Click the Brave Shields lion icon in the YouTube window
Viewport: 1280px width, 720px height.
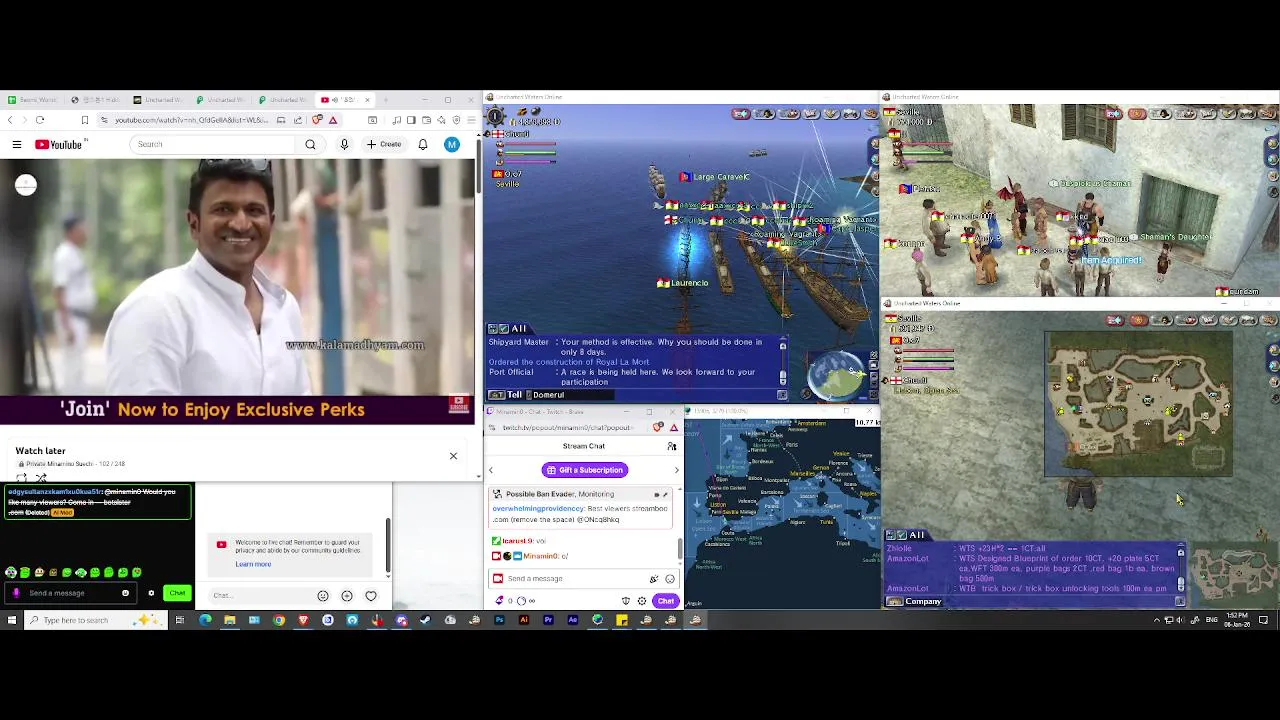(x=317, y=120)
